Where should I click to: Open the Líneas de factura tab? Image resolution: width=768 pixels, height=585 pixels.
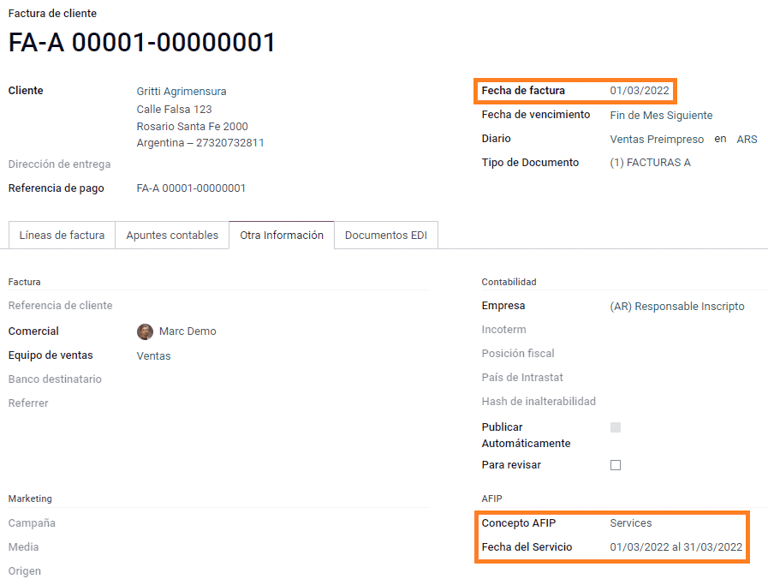point(62,235)
